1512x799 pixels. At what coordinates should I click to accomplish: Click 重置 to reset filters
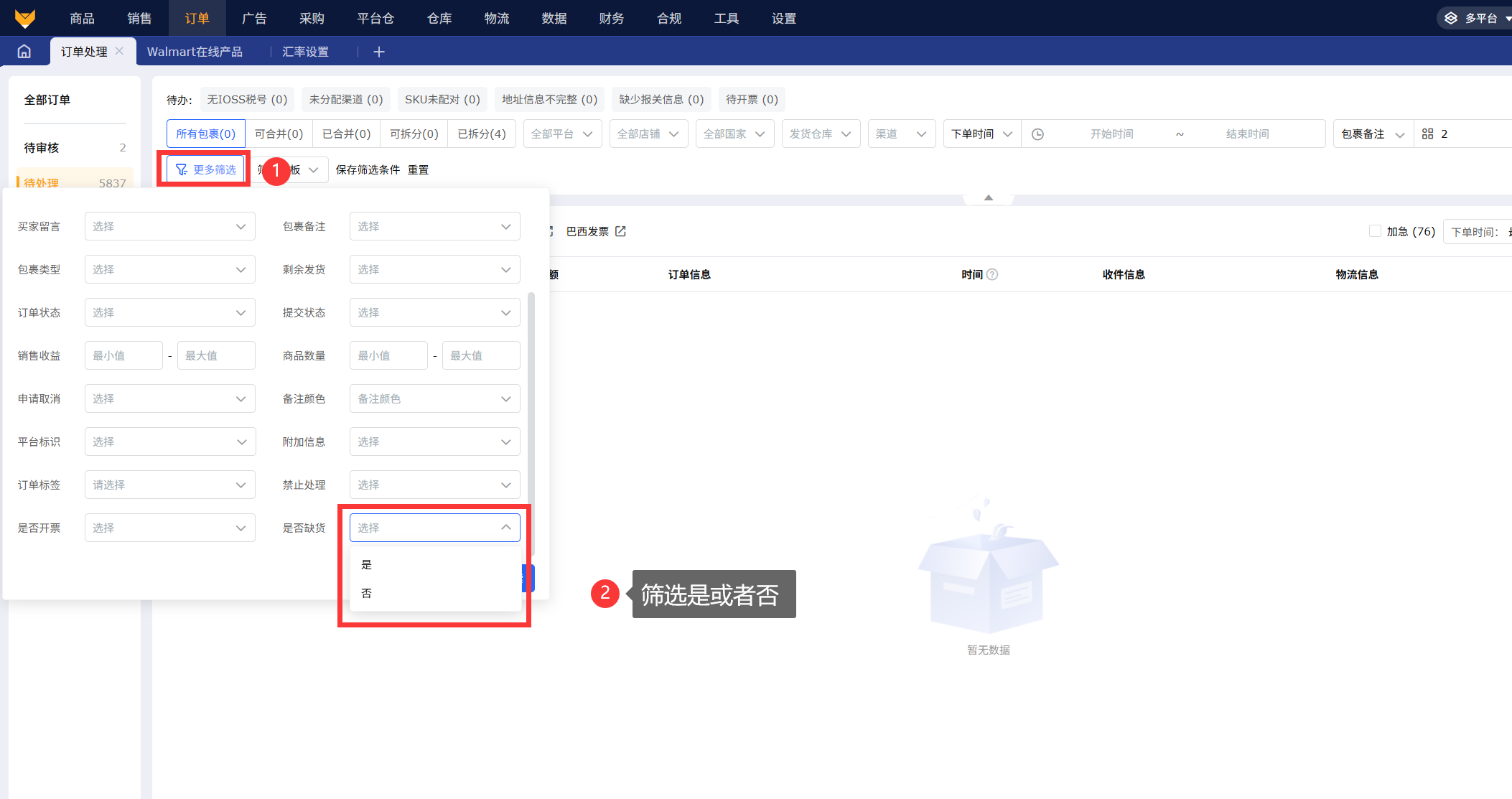pyautogui.click(x=418, y=169)
